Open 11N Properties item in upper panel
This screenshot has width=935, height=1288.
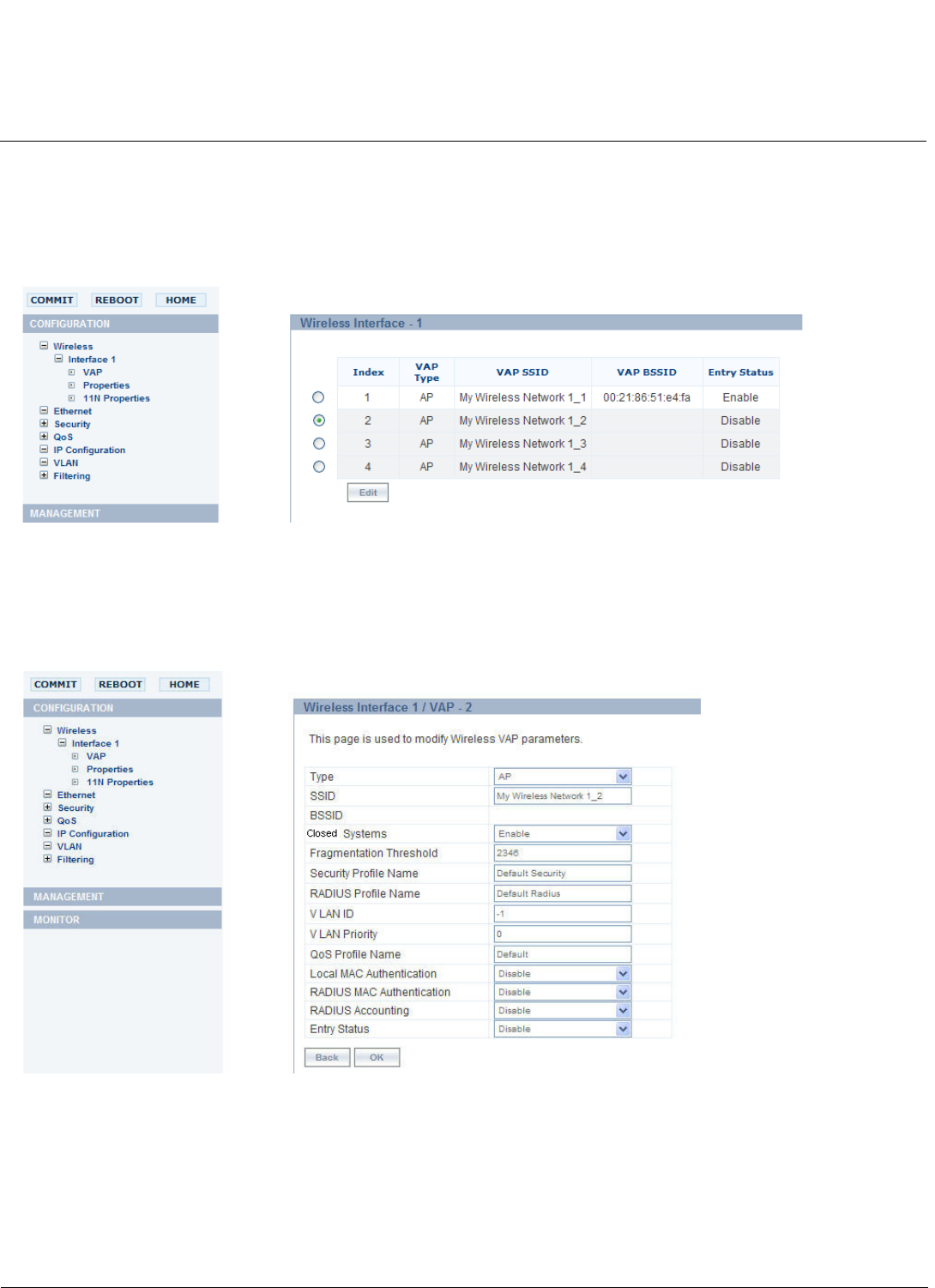[x=117, y=398]
